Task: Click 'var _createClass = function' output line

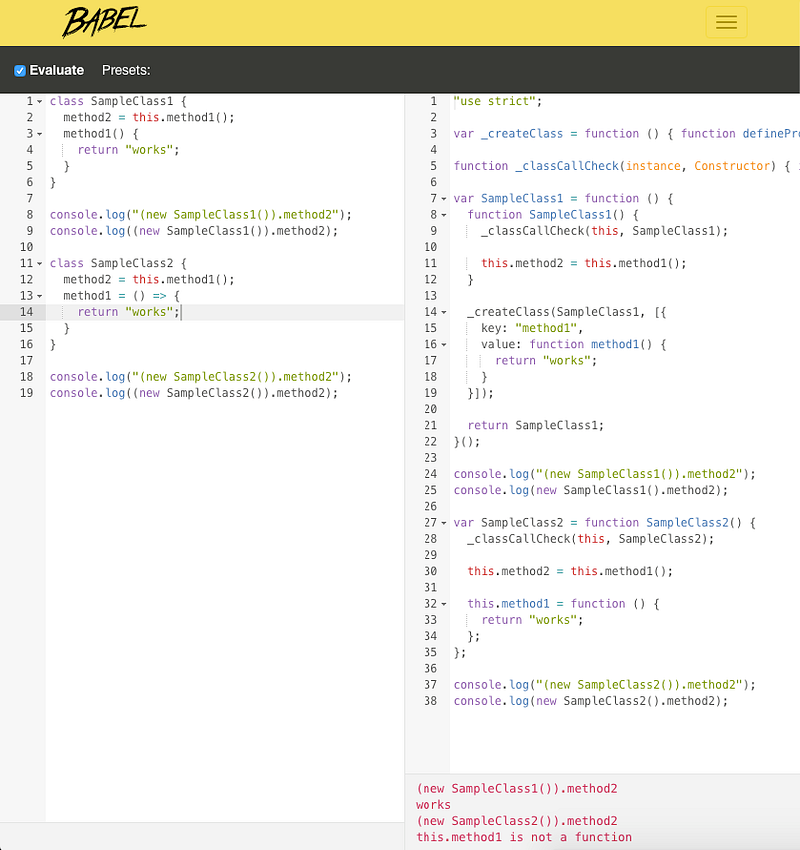Action: point(627,134)
